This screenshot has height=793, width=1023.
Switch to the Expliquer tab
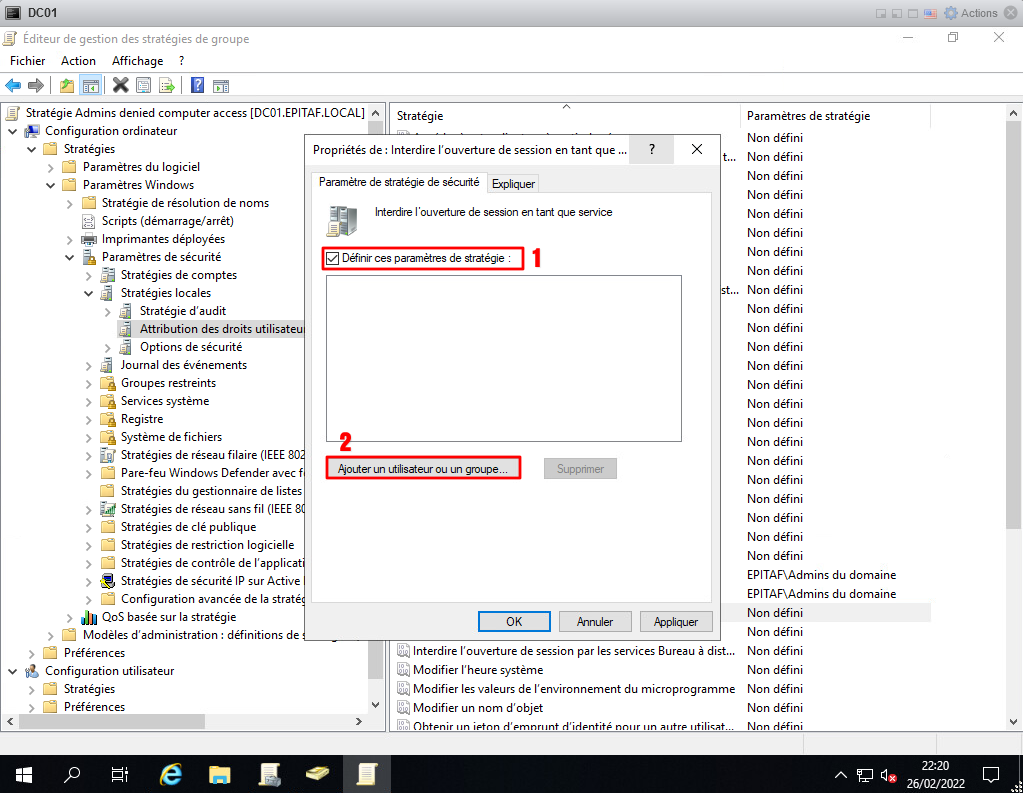pos(514,183)
